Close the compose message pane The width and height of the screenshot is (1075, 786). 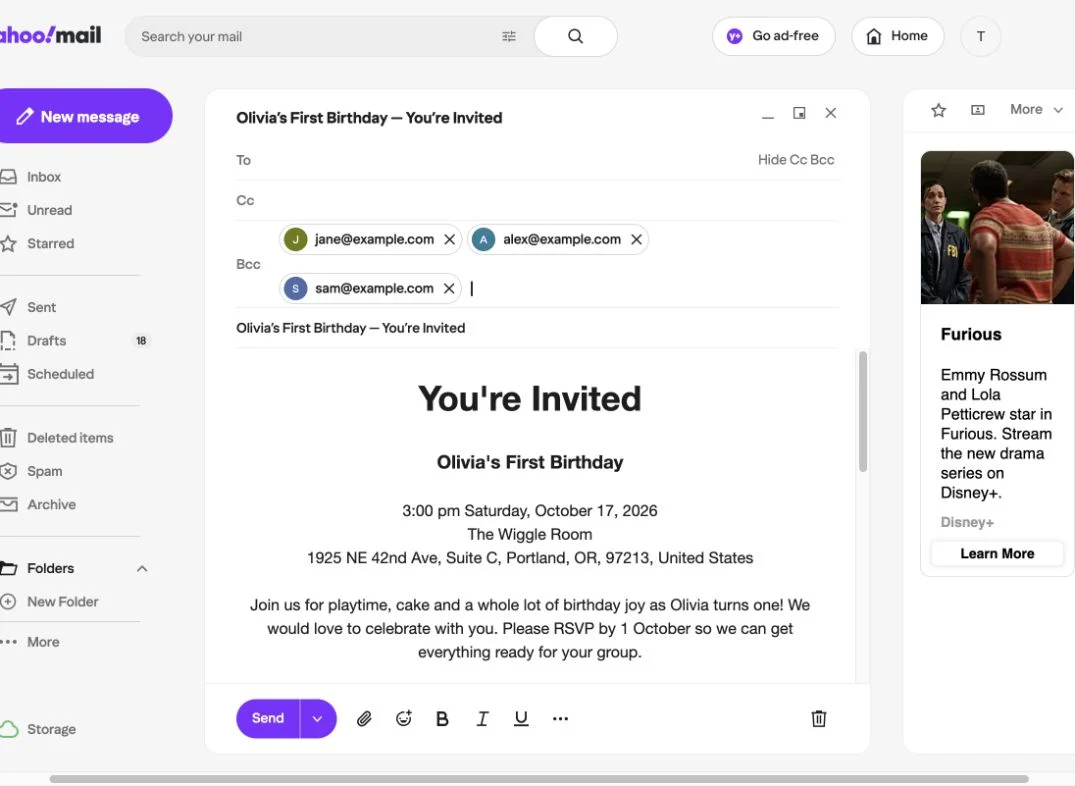pos(830,113)
